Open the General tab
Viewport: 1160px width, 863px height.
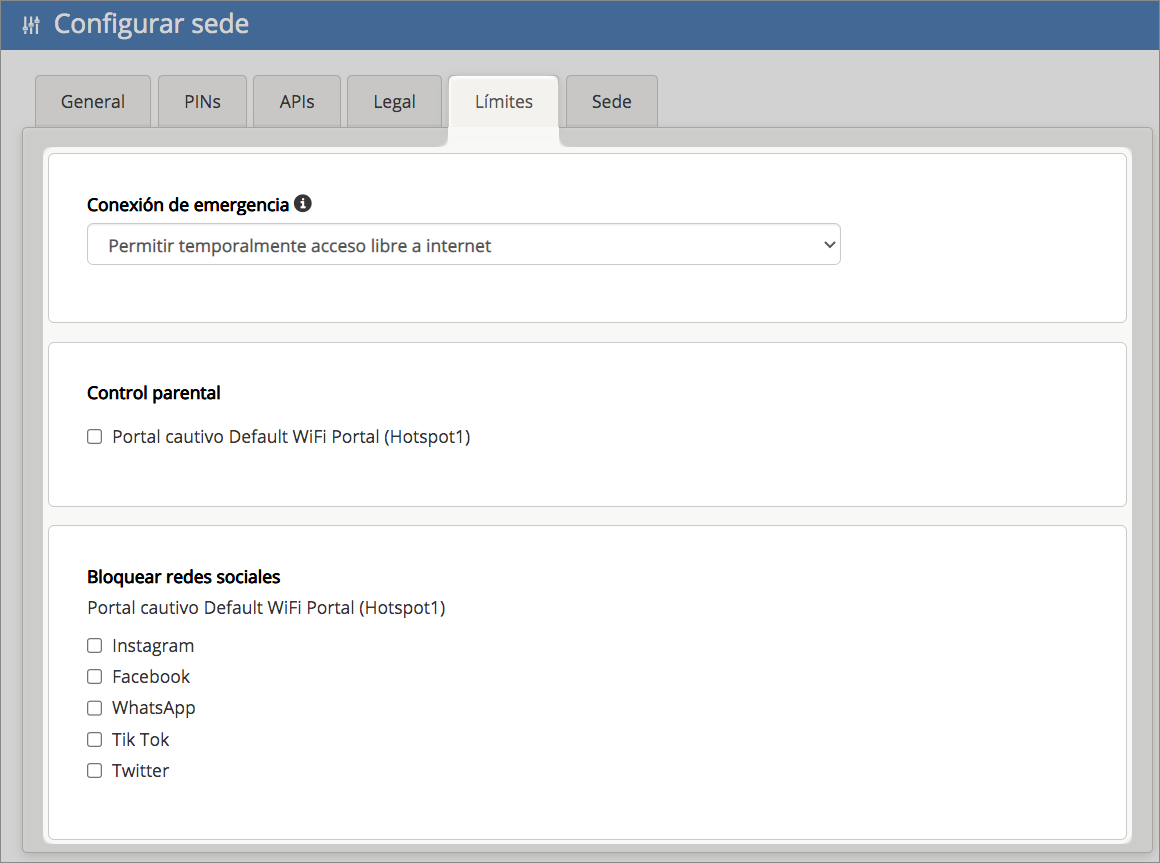coord(93,102)
